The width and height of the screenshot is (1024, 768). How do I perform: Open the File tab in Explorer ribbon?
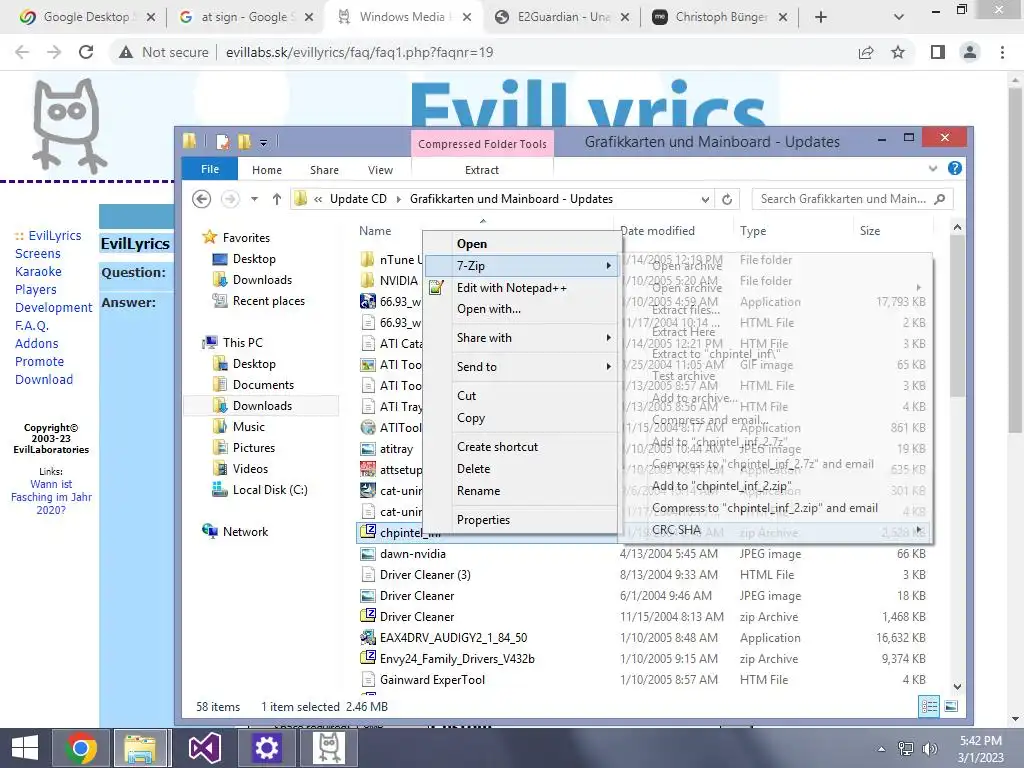pyautogui.click(x=210, y=169)
